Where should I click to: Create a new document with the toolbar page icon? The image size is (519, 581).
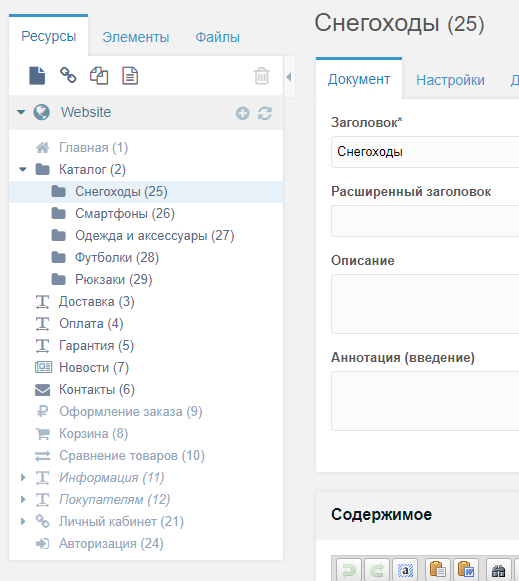click(x=37, y=76)
